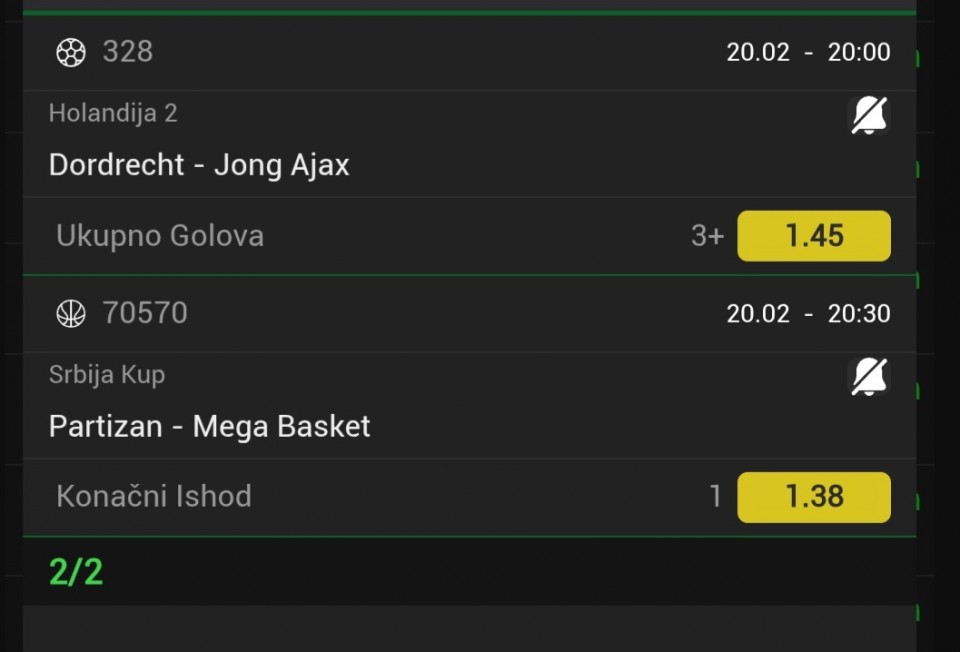960x652 pixels.
Task: Click the Konačni Ishod market label
Action: point(154,497)
